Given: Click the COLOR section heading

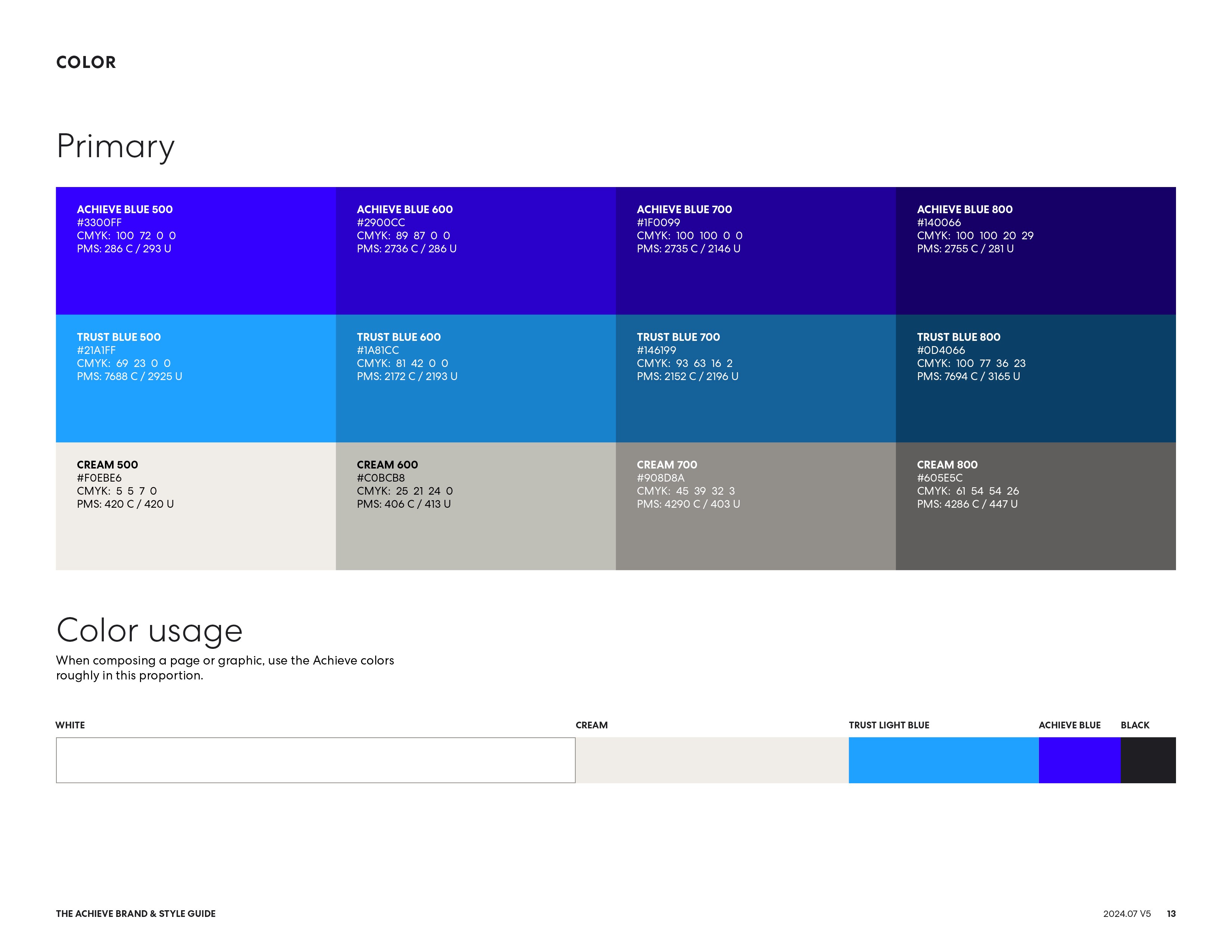Looking at the screenshot, I should click(x=86, y=62).
